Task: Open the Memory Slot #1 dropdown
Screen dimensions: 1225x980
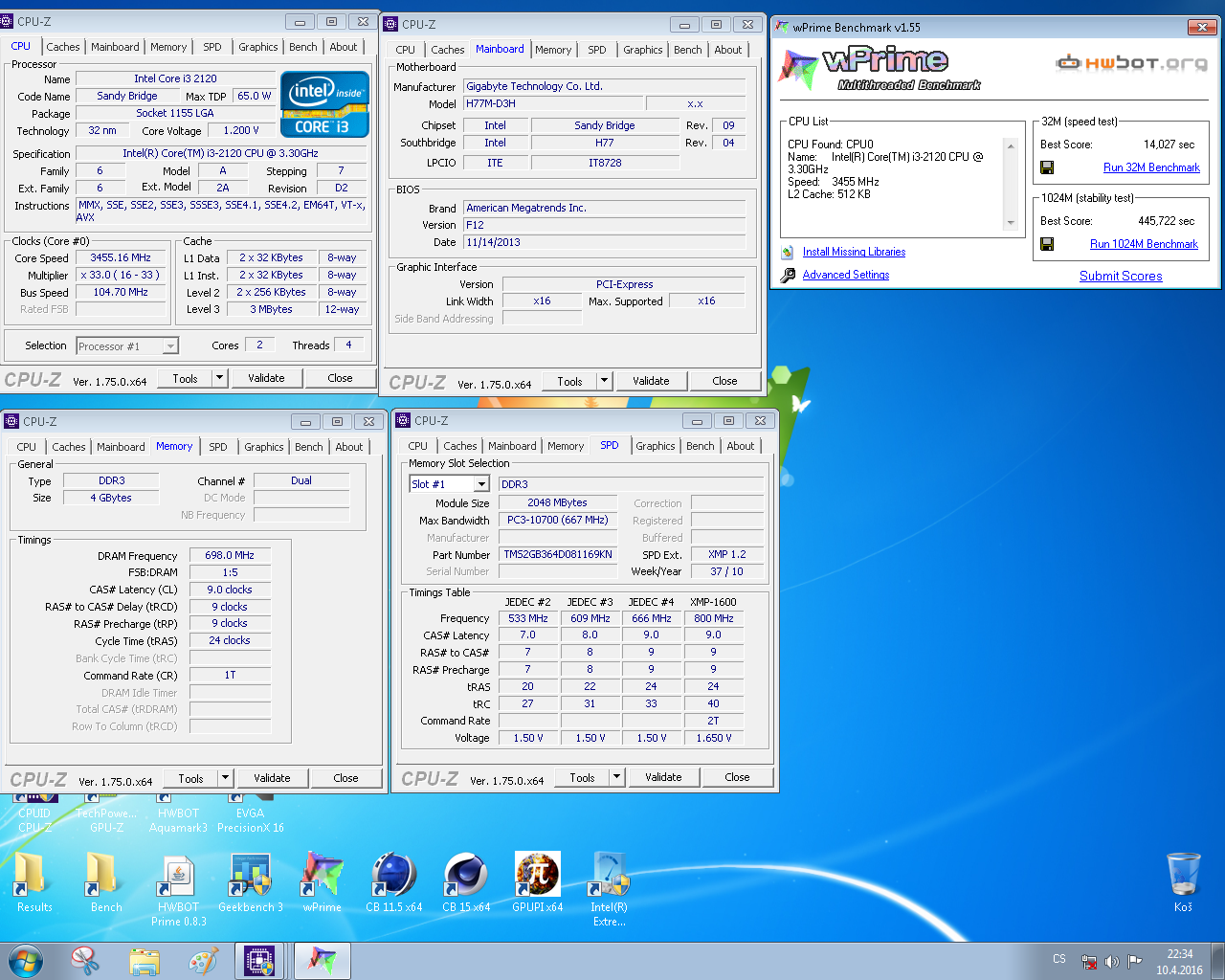Action: tap(481, 484)
